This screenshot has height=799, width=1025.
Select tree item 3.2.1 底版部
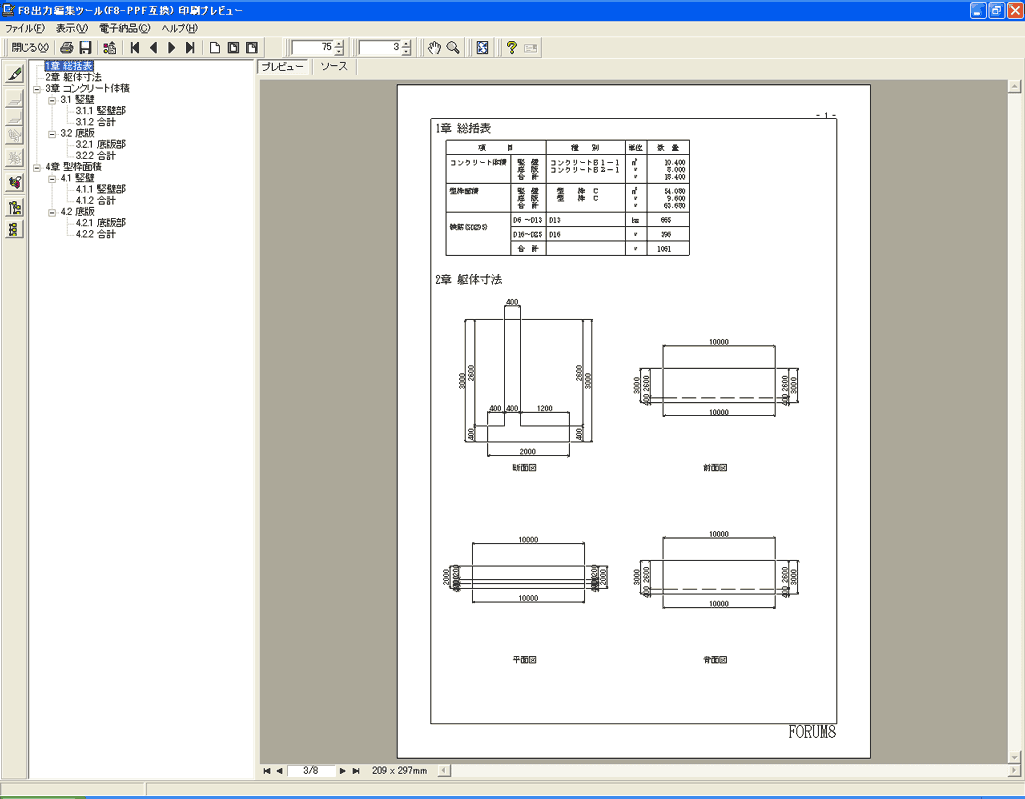[101, 144]
